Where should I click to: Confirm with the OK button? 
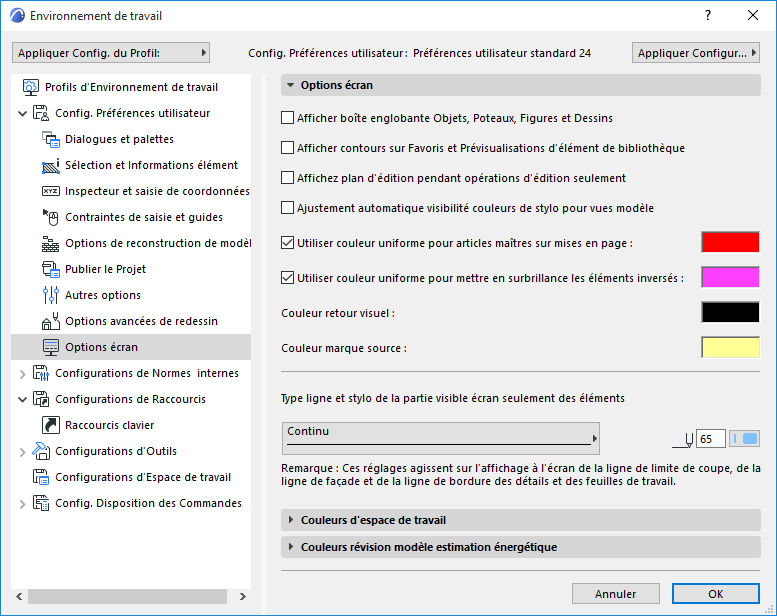click(x=715, y=594)
